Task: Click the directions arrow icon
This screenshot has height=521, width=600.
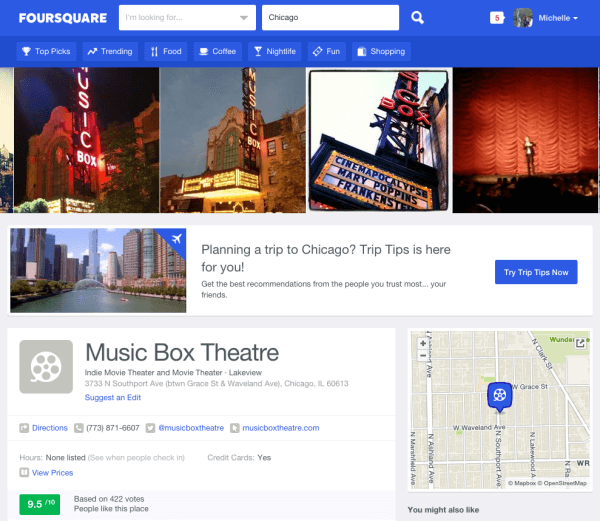Action: click(24, 428)
